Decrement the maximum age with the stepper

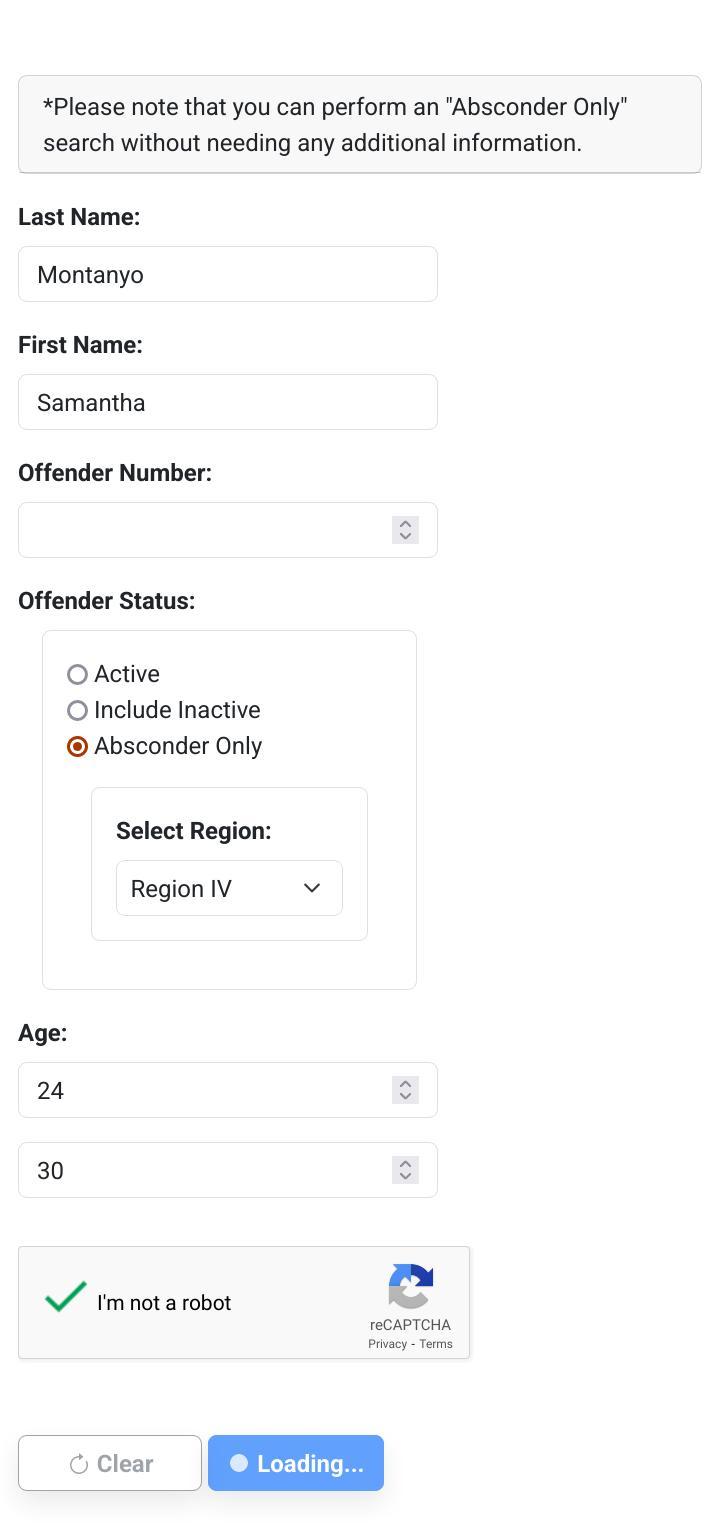[x=405, y=1175]
